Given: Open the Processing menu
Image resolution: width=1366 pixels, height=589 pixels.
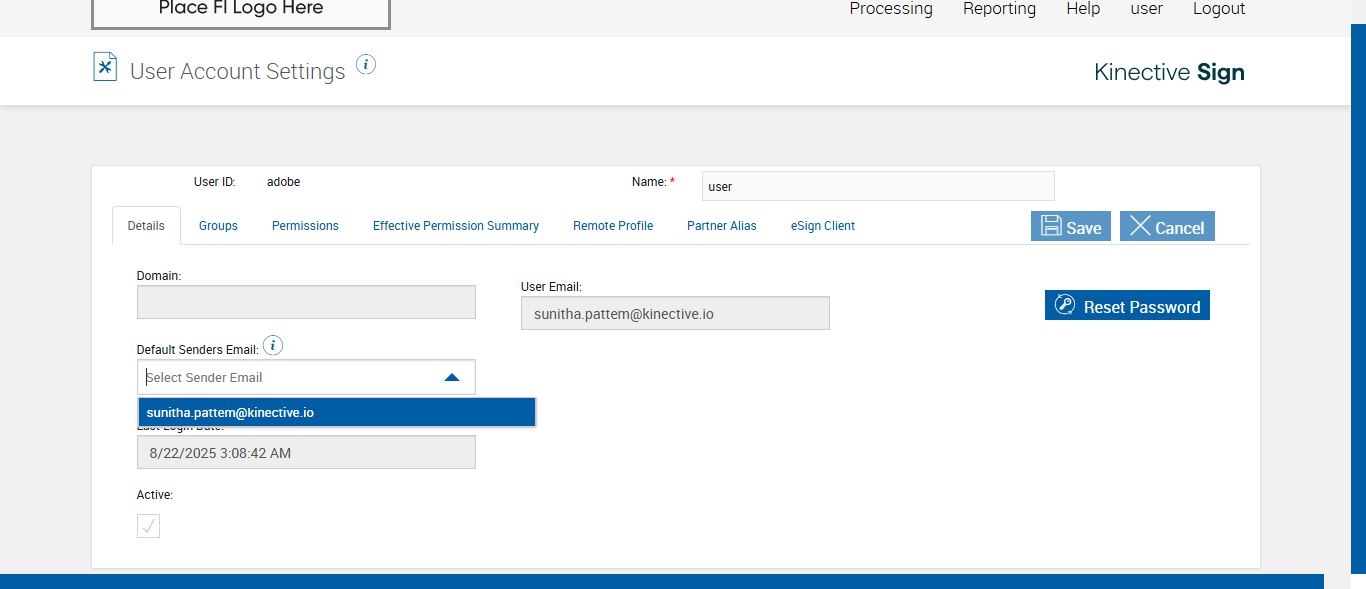Looking at the screenshot, I should (891, 9).
